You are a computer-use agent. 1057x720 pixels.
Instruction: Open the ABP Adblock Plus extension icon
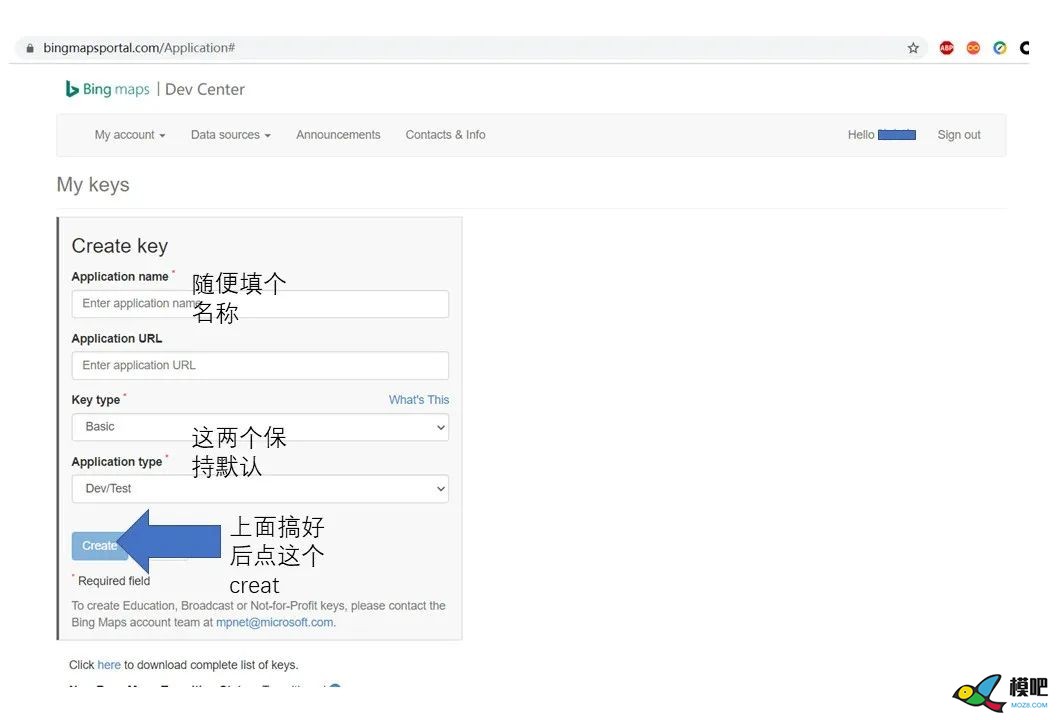(946, 48)
